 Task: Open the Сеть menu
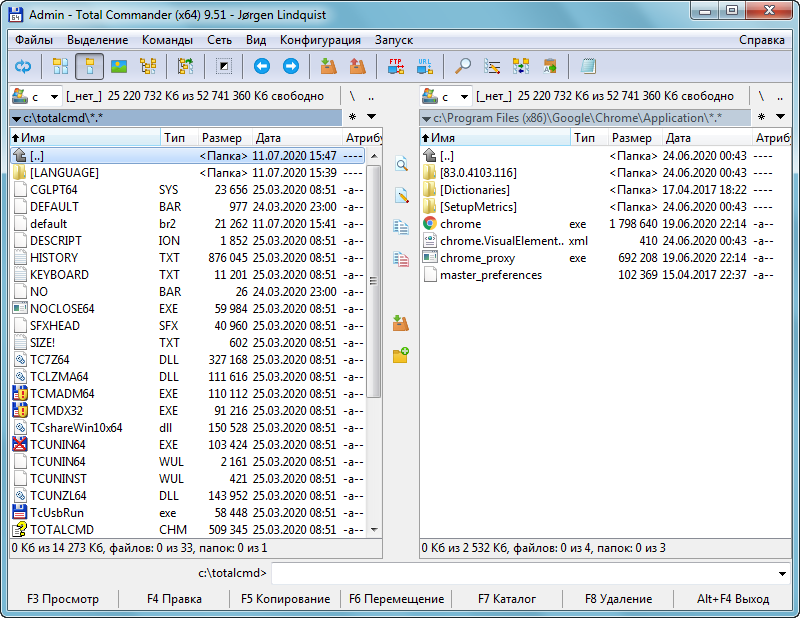click(219, 40)
